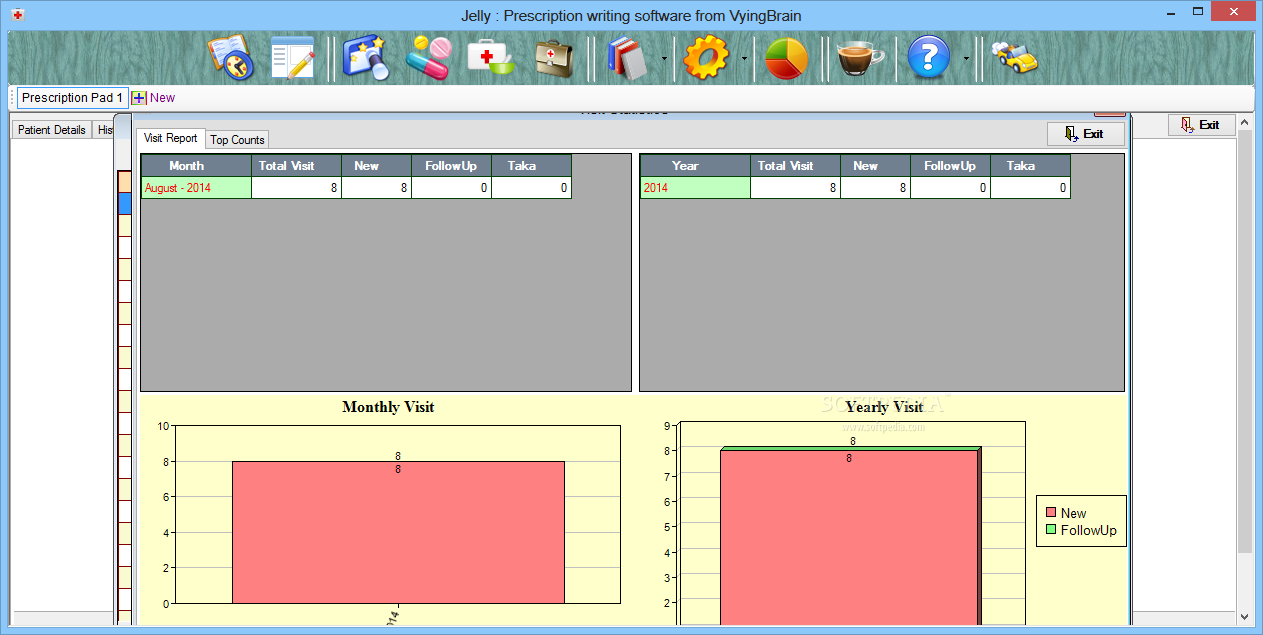Click Taka header in monthly table
The image size is (1263, 635).
pyautogui.click(x=531, y=166)
